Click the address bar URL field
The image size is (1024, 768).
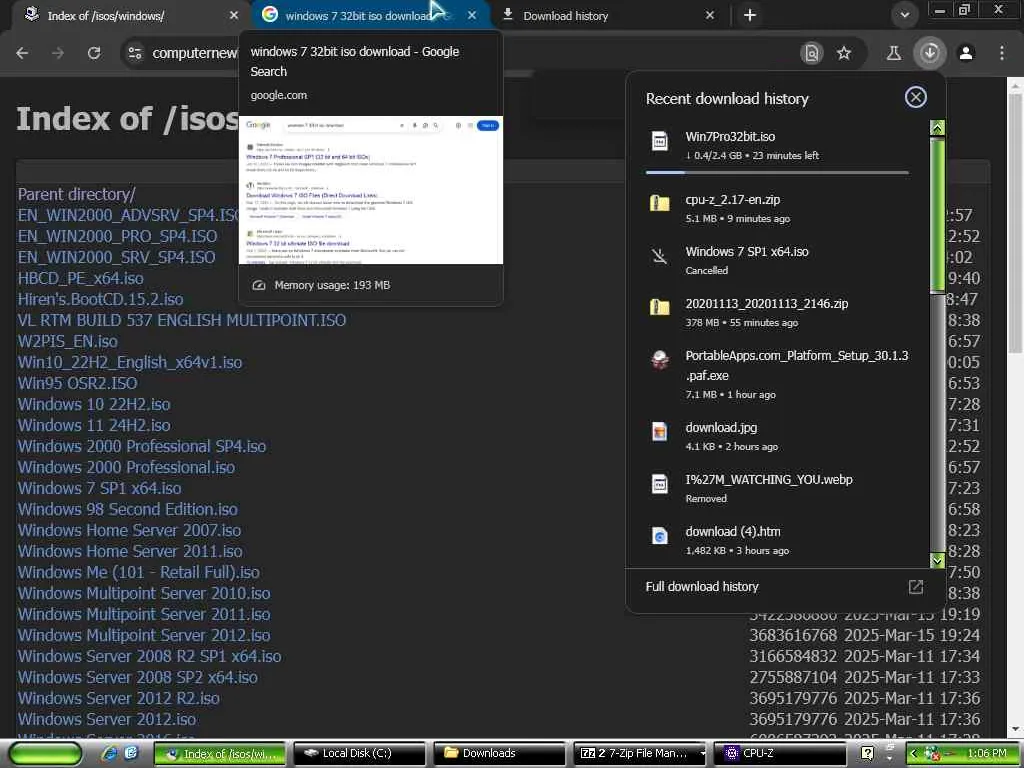194,53
